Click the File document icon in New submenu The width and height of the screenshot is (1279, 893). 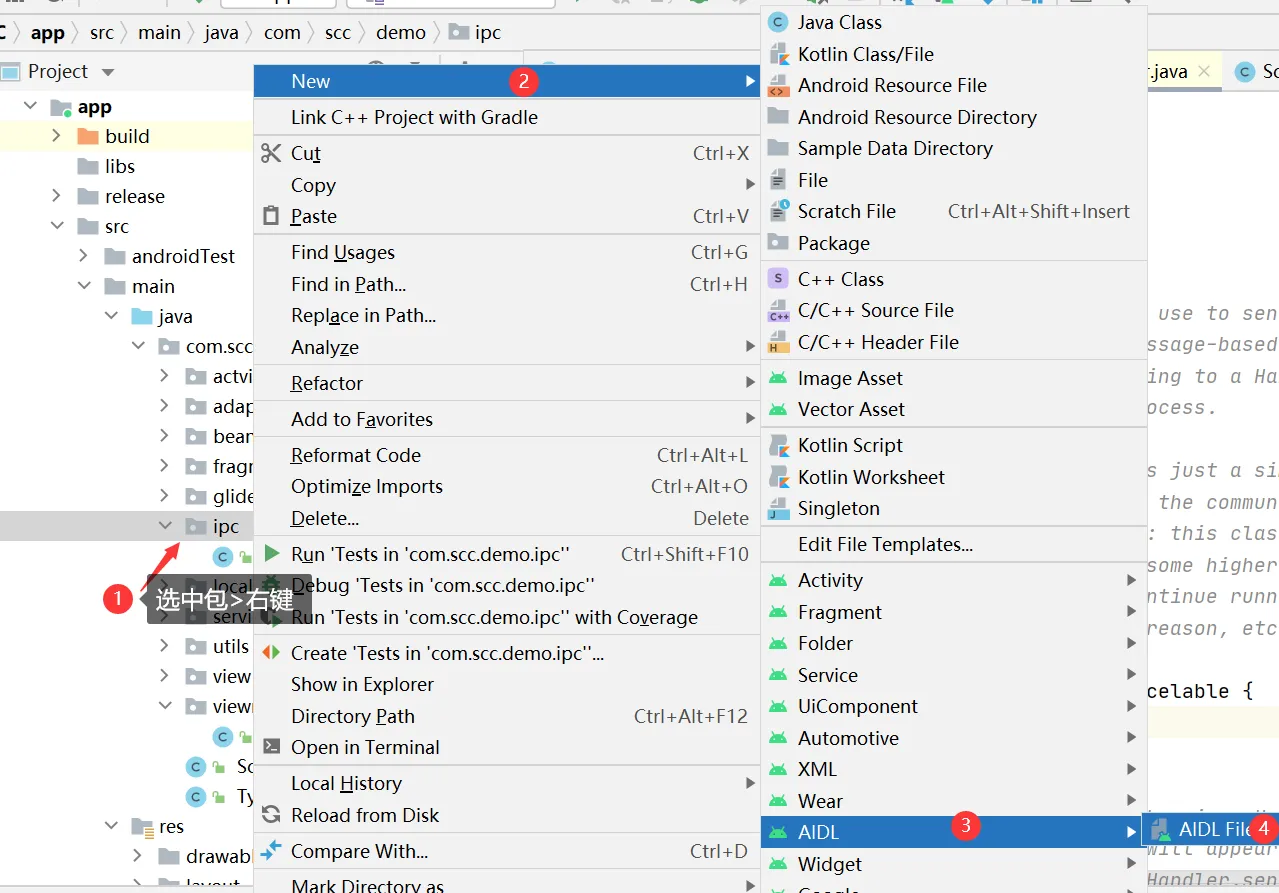click(x=778, y=180)
